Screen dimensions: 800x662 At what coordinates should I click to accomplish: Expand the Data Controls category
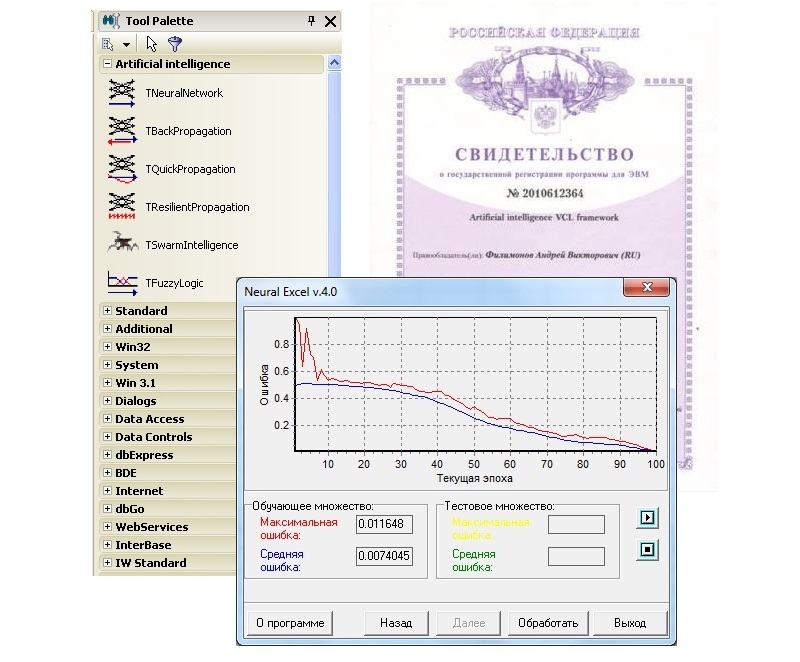pyautogui.click(x=107, y=437)
